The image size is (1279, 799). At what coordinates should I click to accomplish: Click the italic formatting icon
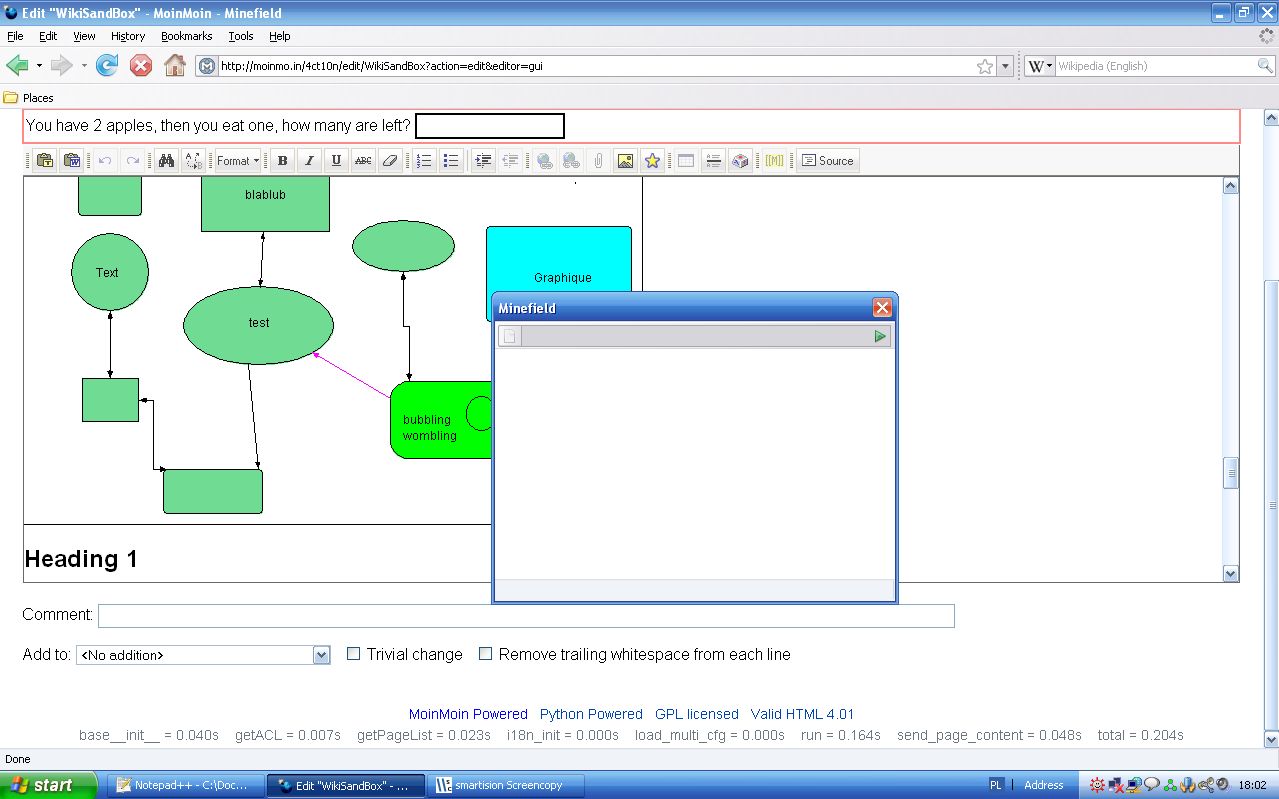click(x=310, y=161)
